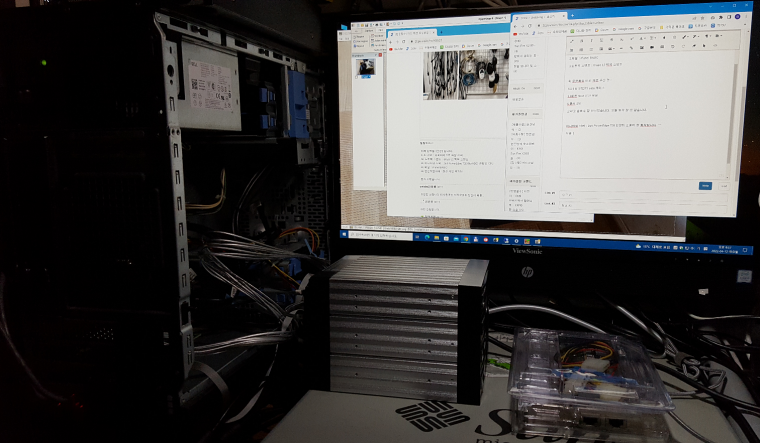Viewport: 760px width, 443px height.
Task: Toggle italic in the editor toolbar
Action: point(591,41)
